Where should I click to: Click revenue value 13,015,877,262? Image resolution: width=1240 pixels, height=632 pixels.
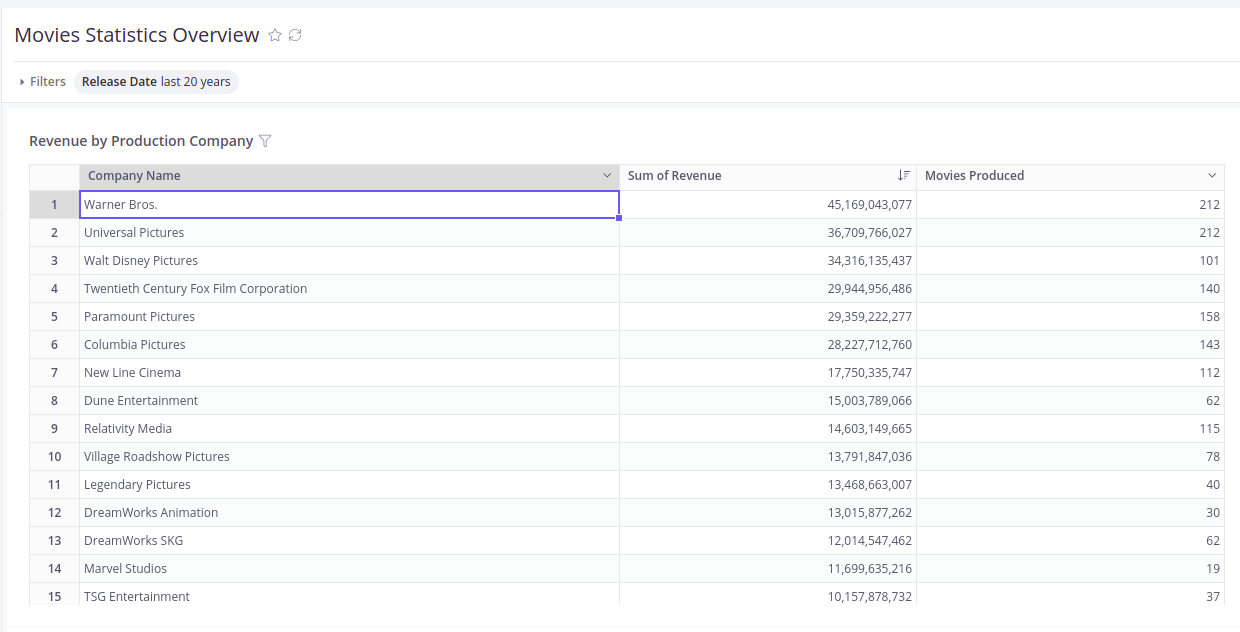(768, 512)
